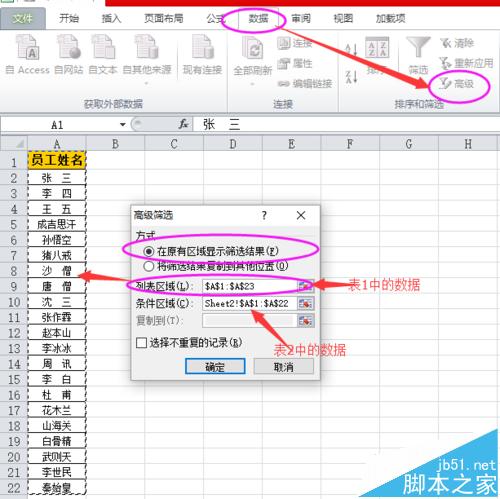Click cell containing 张作霖
This screenshot has width=500, height=499.
(57, 317)
